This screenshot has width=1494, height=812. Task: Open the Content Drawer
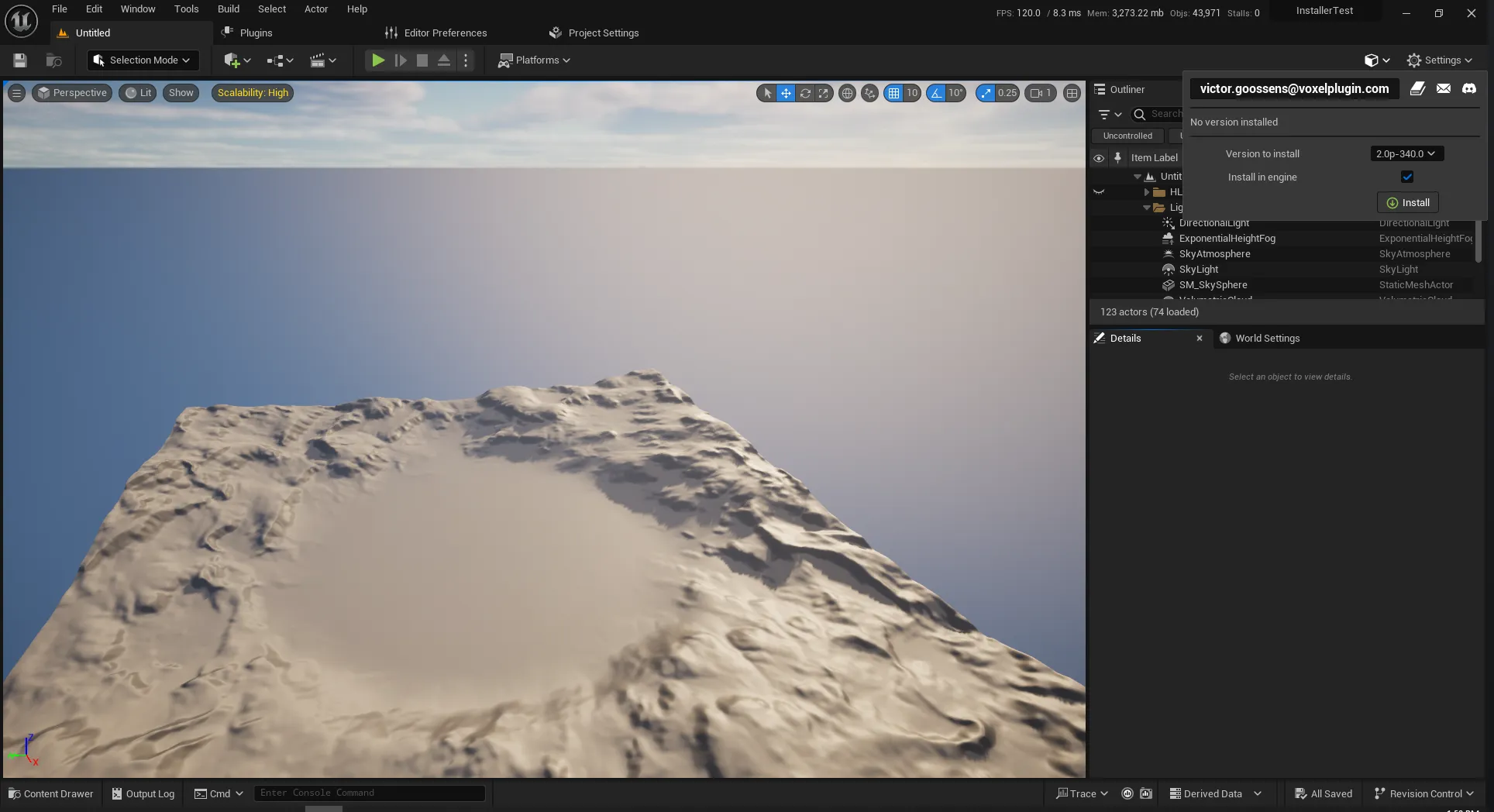50,793
